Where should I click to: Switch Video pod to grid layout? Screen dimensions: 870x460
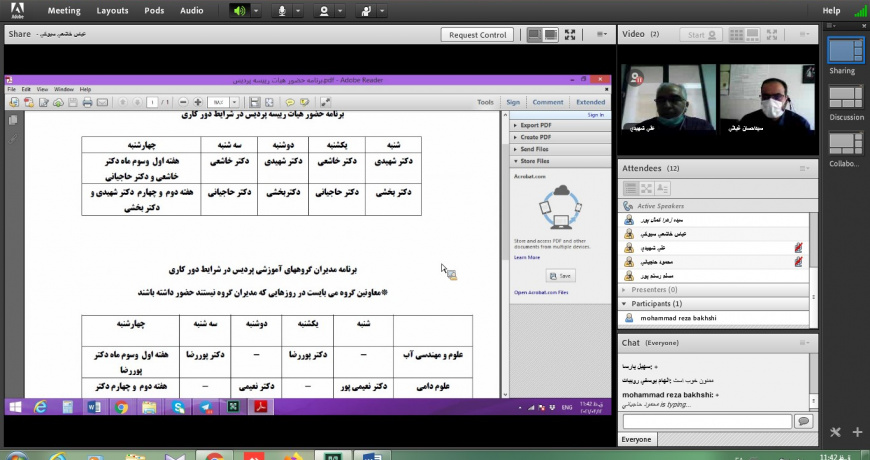736,34
